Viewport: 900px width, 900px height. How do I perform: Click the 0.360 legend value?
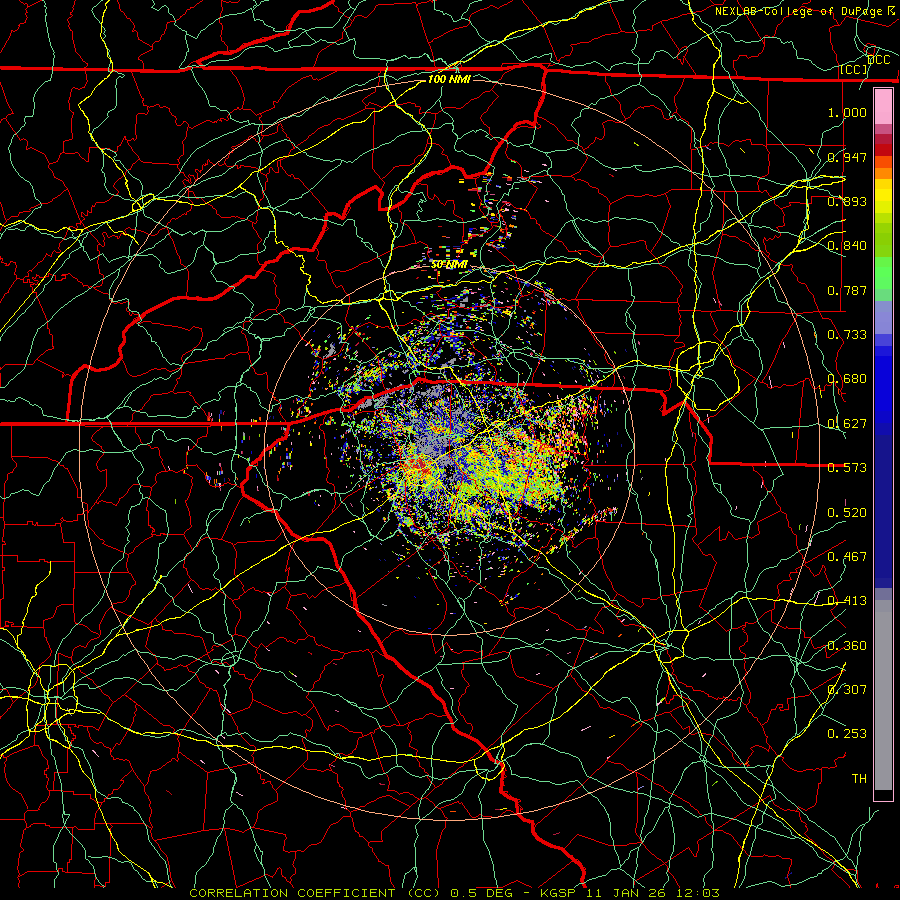847,646
